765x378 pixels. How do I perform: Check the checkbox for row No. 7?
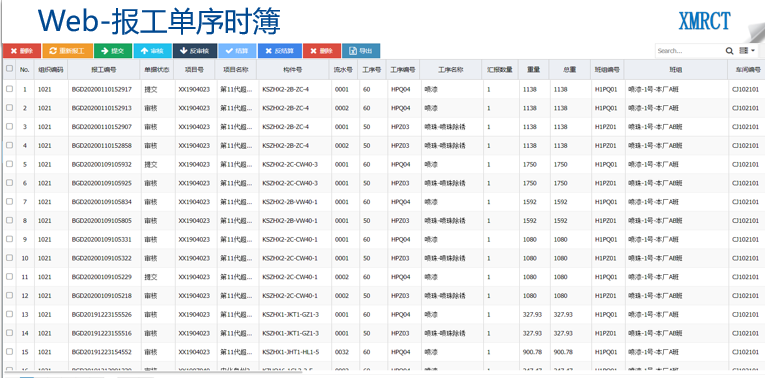click(9, 201)
